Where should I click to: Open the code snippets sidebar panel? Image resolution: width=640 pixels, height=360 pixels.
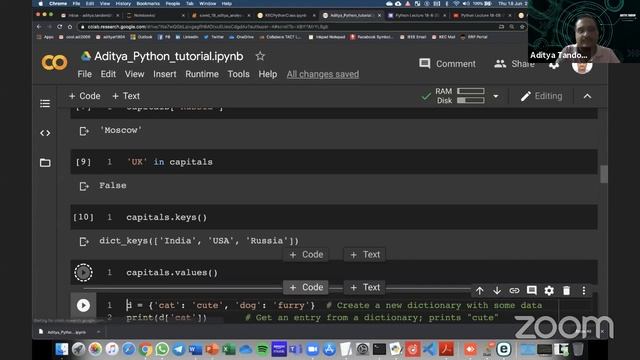point(45,133)
